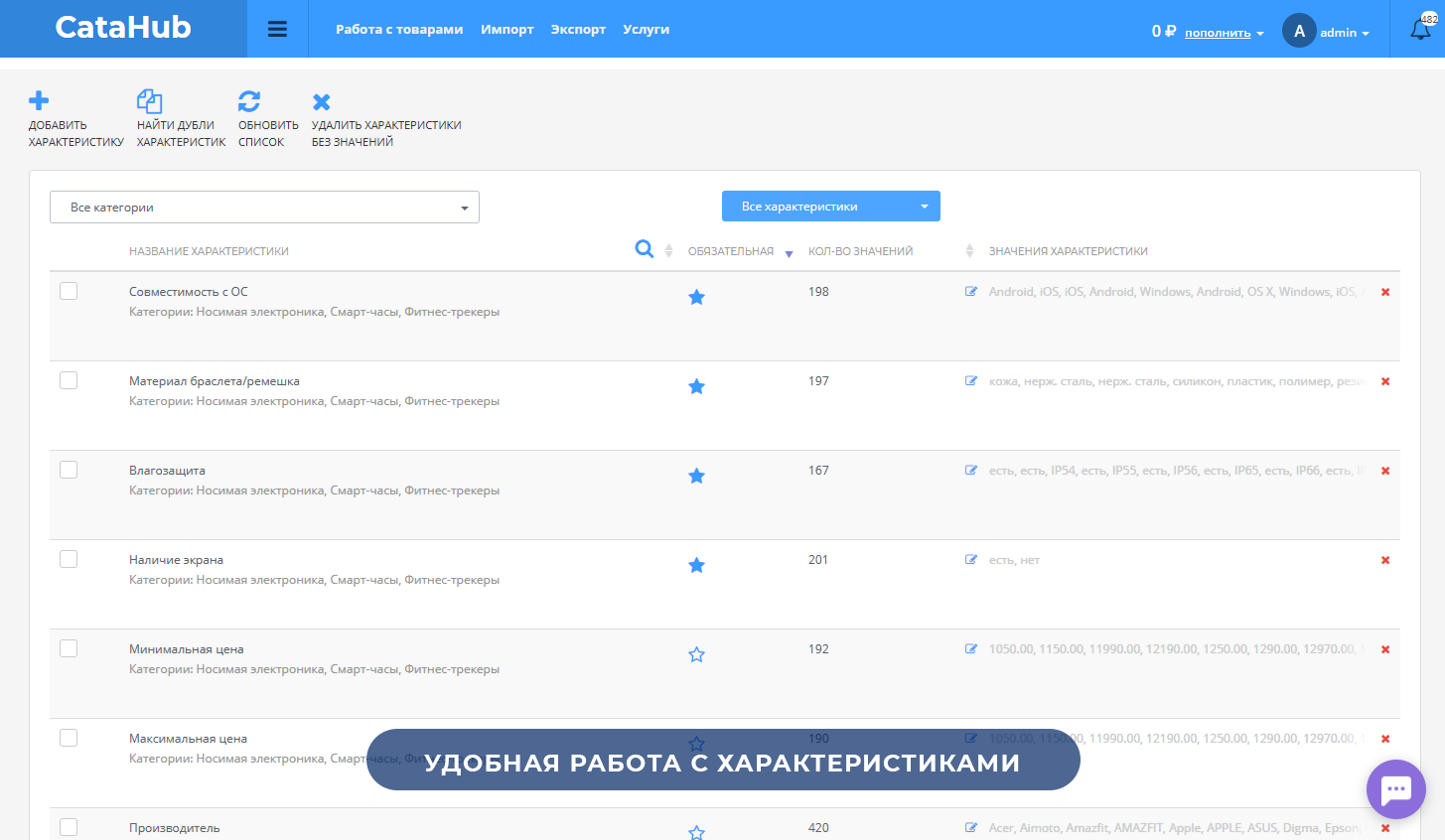1445x840 pixels.
Task: Open the Импорт menu
Action: click(x=507, y=29)
